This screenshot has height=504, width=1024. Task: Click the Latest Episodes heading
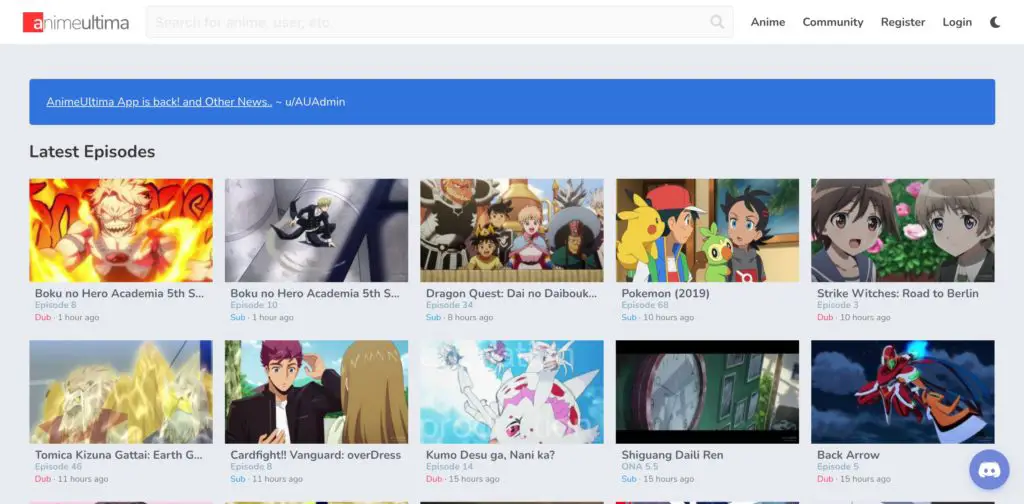[x=92, y=151]
